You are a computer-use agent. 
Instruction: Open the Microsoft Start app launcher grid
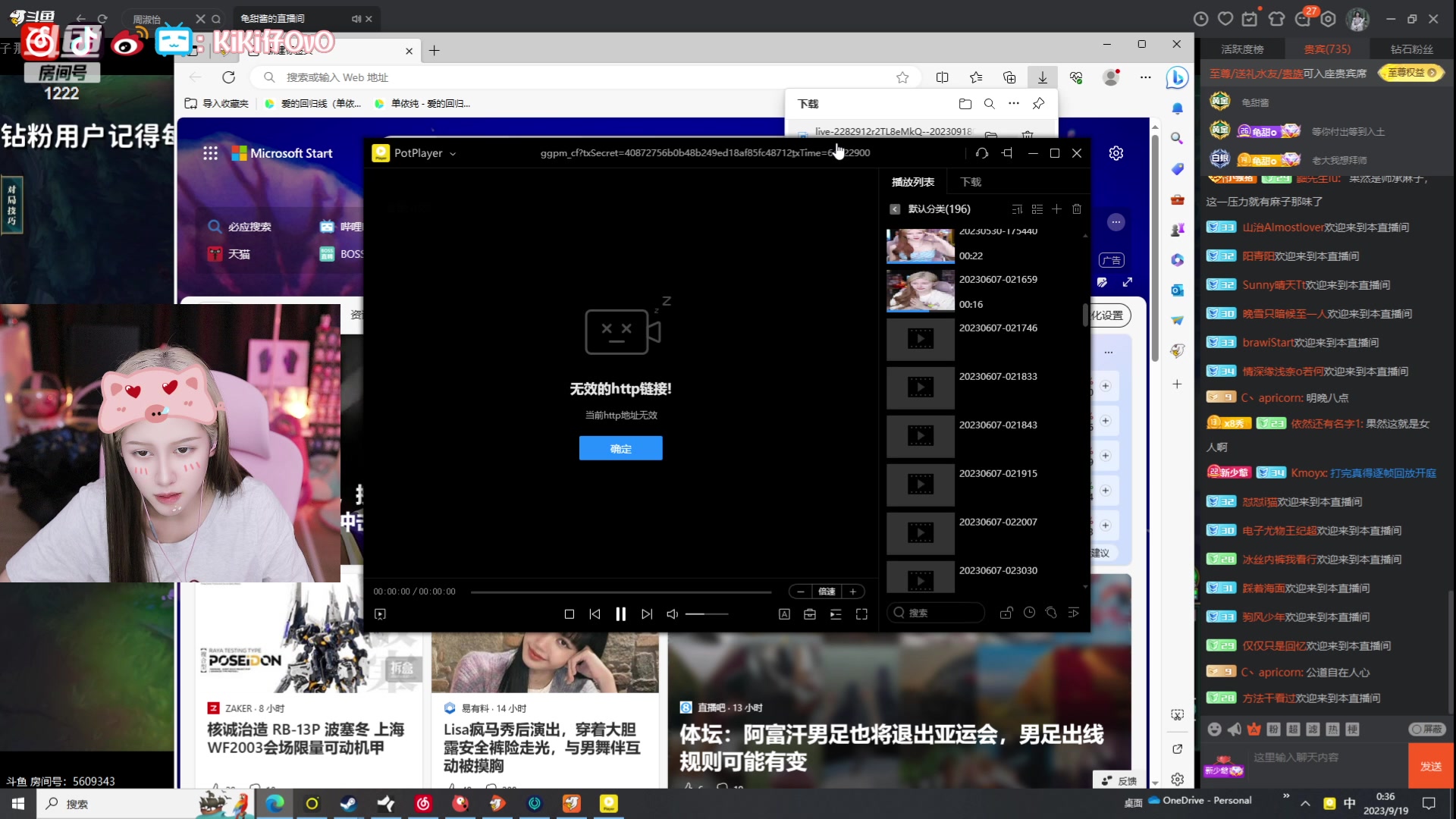[x=210, y=153]
